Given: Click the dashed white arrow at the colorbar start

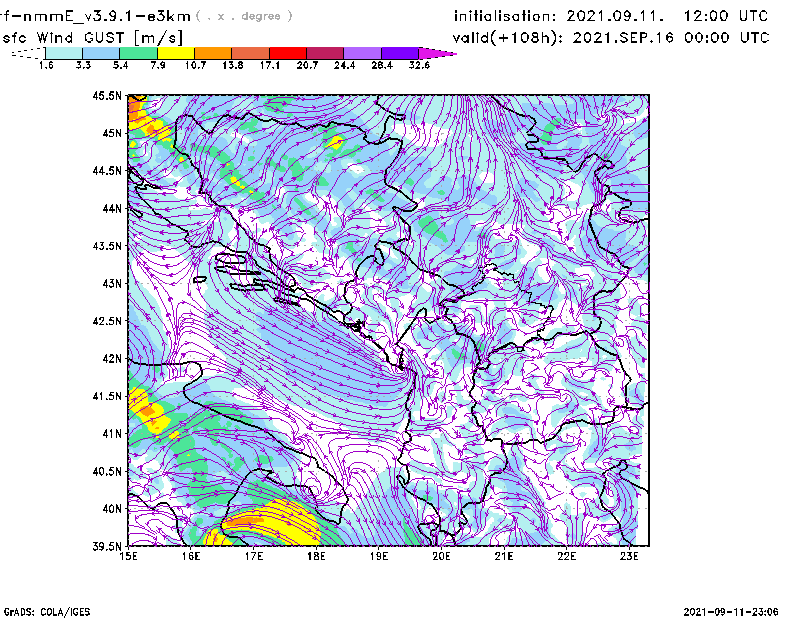Looking at the screenshot, I should [x=28, y=53].
